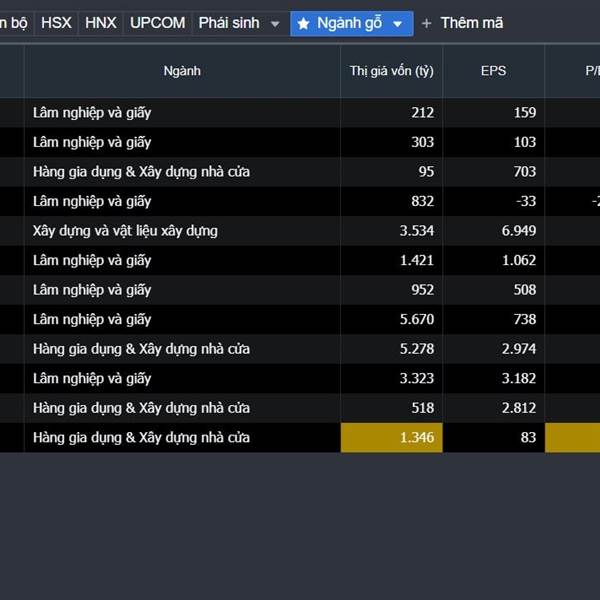Viewport: 600px width, 600px height.
Task: Select the Phái sinh tab label
Action: (x=225, y=23)
